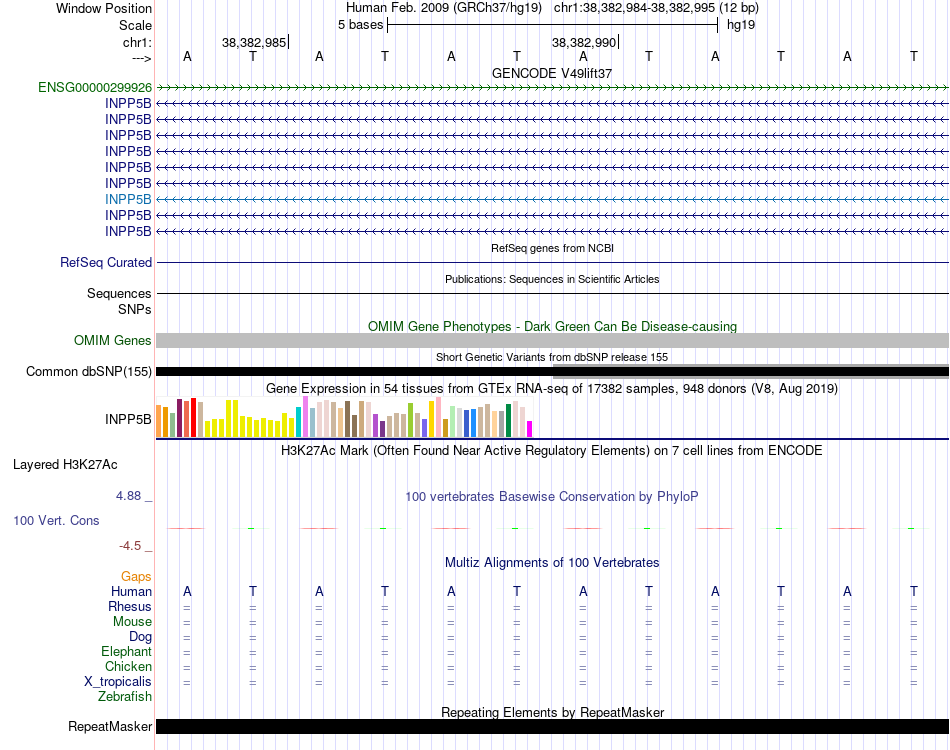Select the INPP5B label beside expression chart
The width and height of the screenshot is (950, 750).
pyautogui.click(x=128, y=419)
